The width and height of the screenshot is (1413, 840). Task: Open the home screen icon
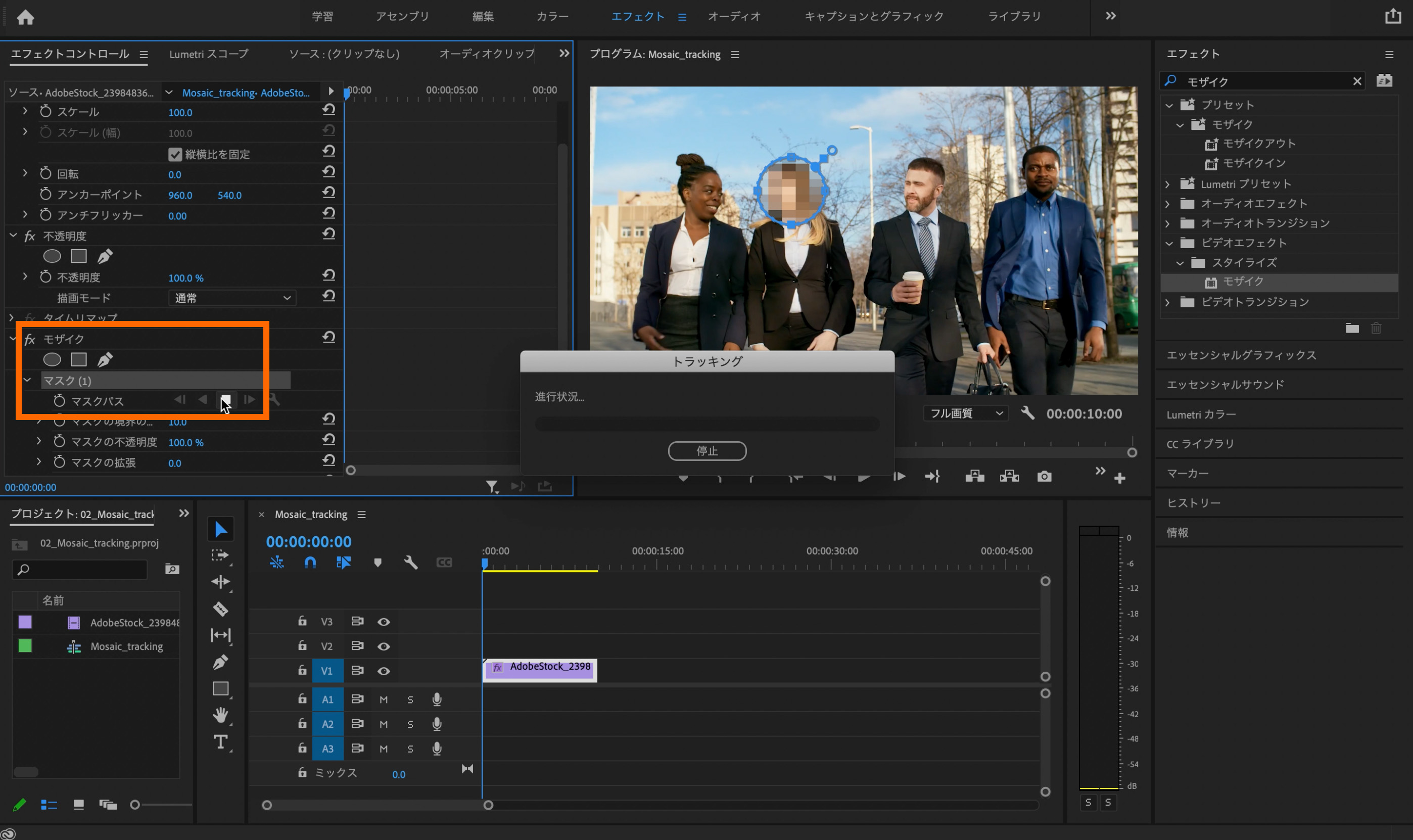(25, 18)
